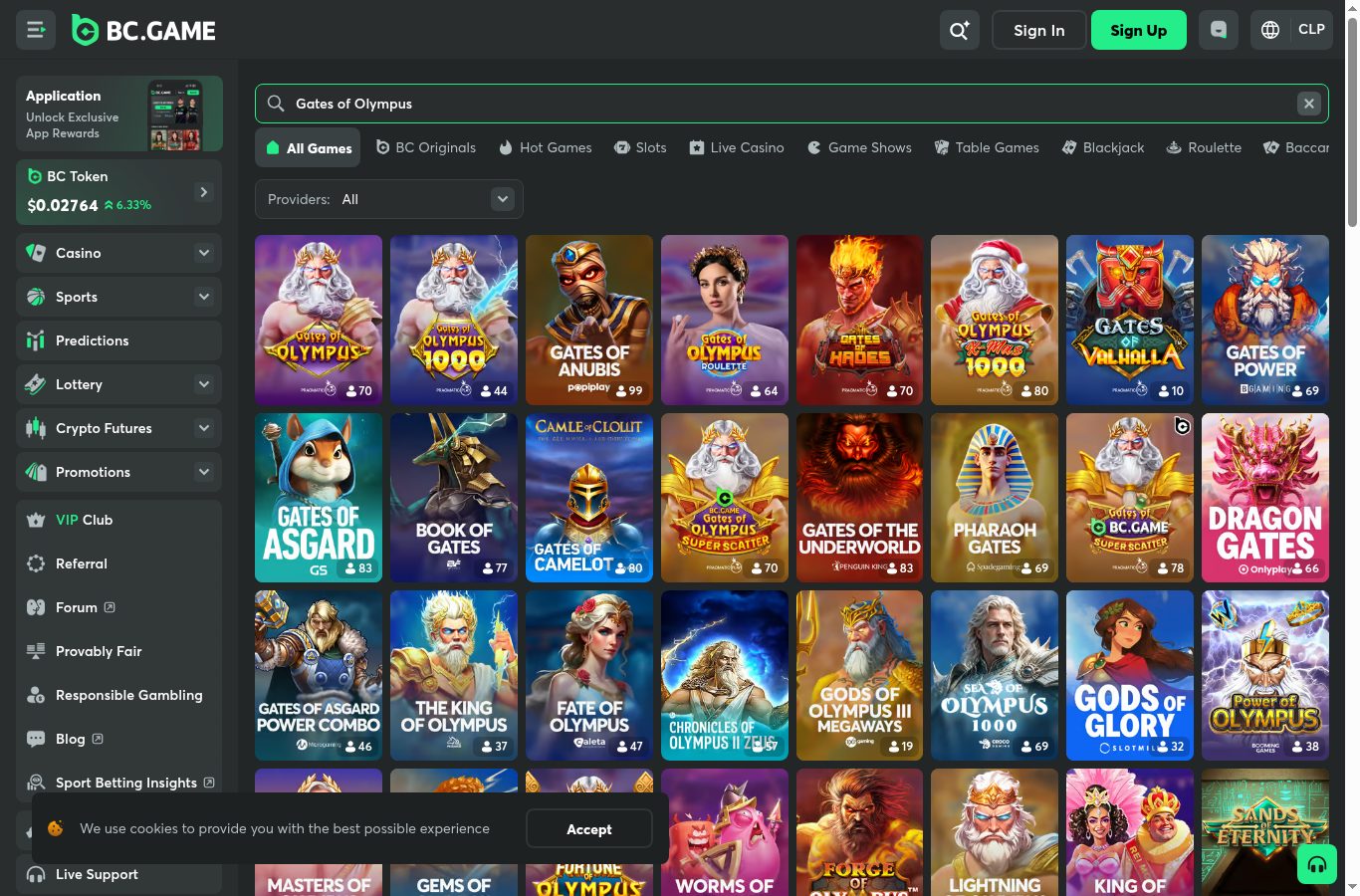Open the Gates of Anubis game
The height and width of the screenshot is (896, 1360).
(x=589, y=320)
